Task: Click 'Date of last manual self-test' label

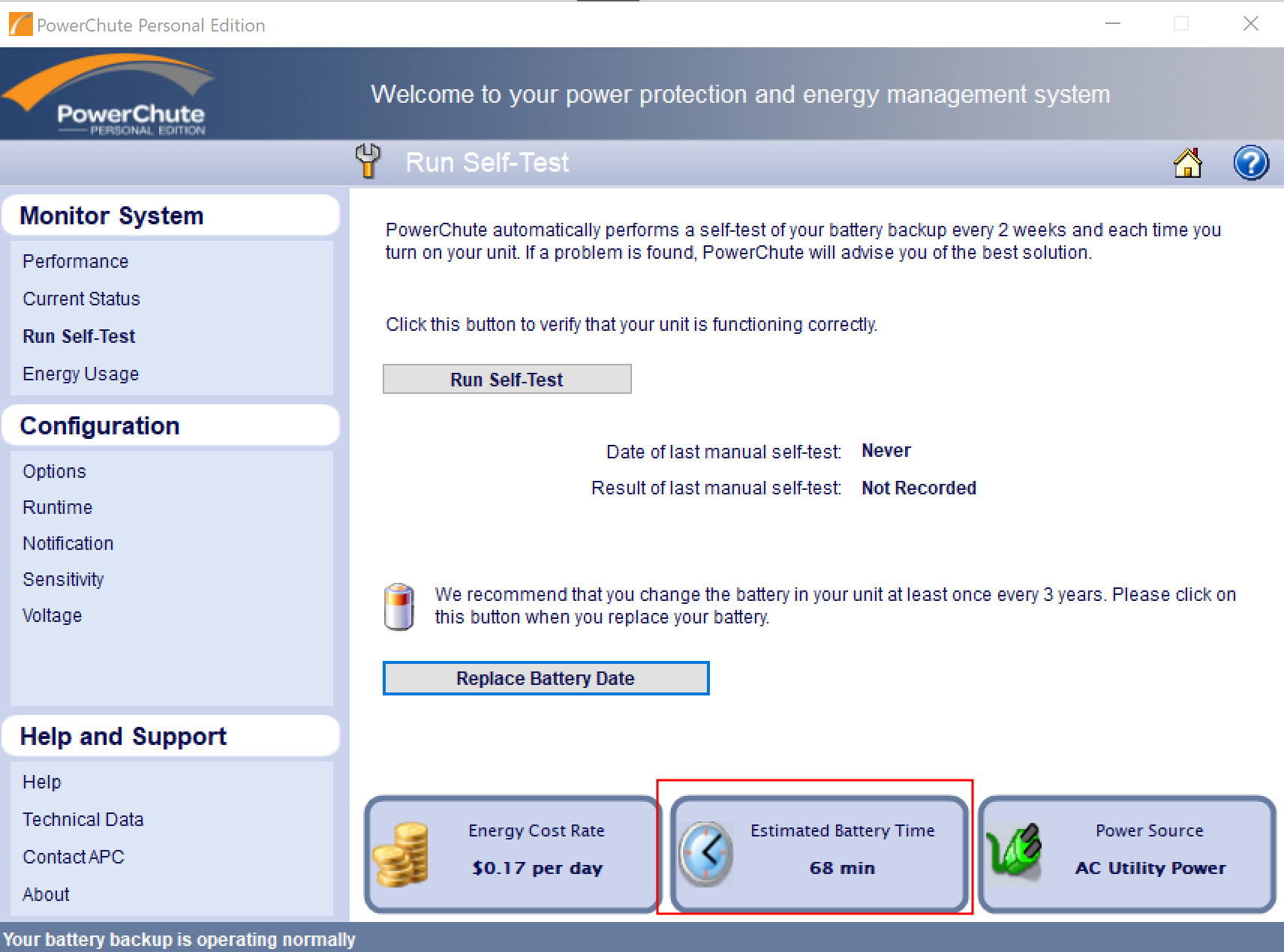Action: (x=723, y=452)
